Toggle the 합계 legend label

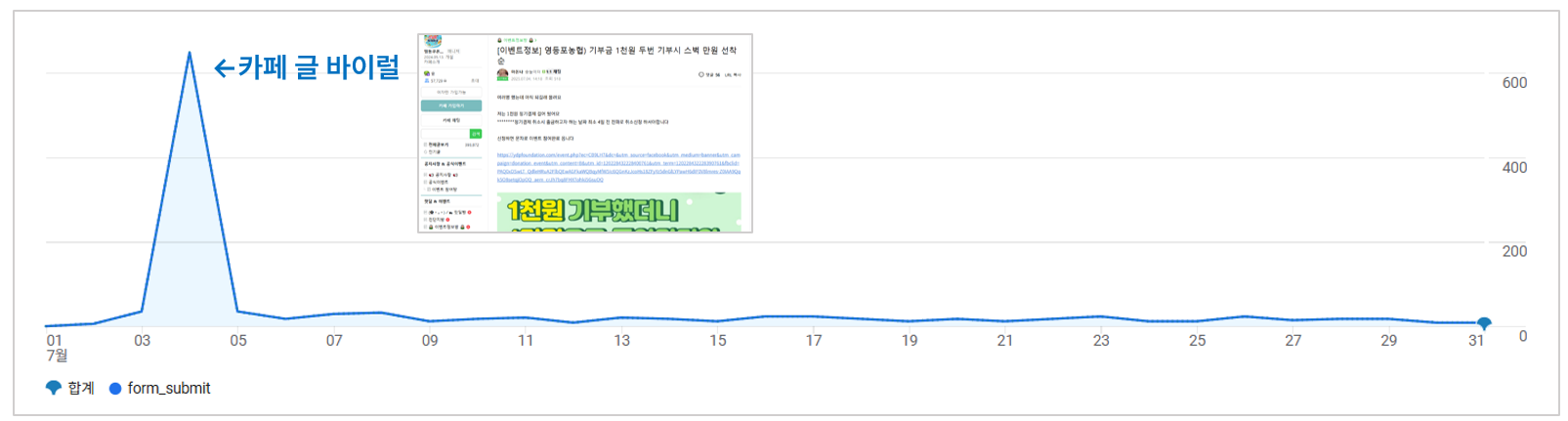81,389
